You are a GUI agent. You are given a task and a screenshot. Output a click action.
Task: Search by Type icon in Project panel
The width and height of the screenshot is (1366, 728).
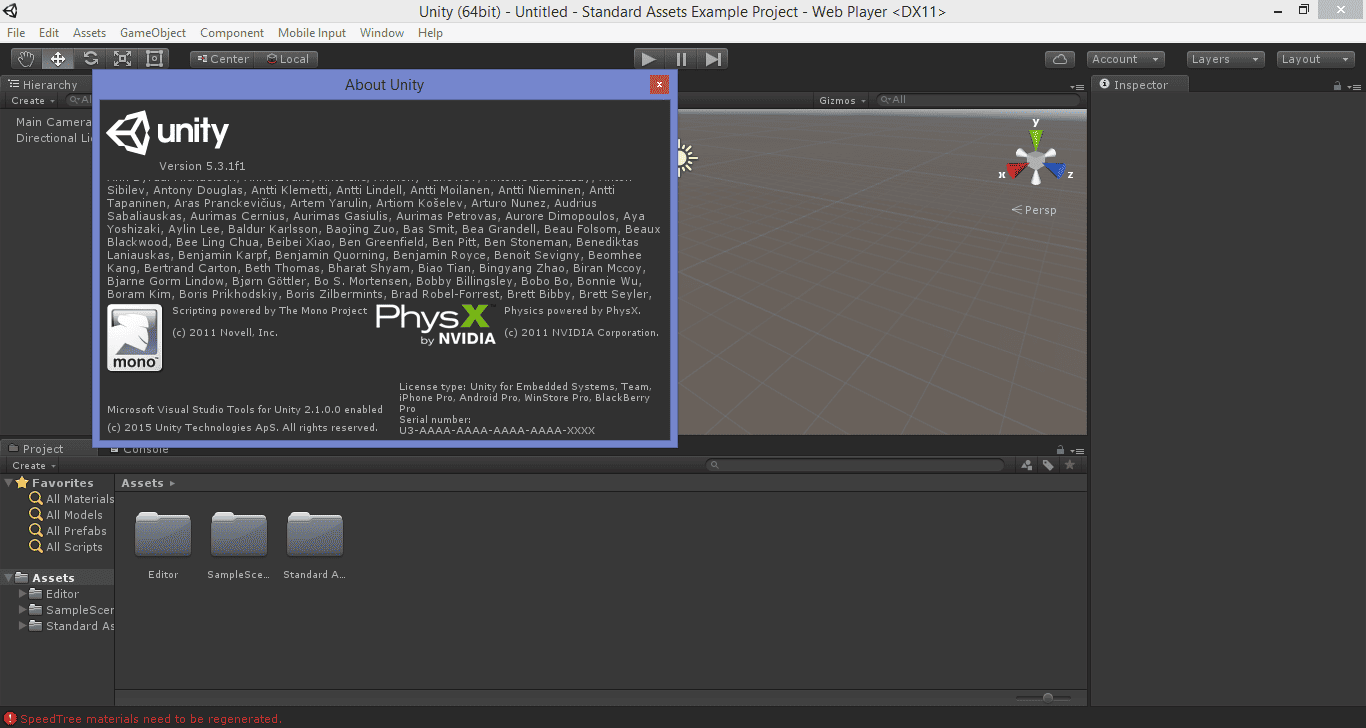pyautogui.click(x=1027, y=465)
